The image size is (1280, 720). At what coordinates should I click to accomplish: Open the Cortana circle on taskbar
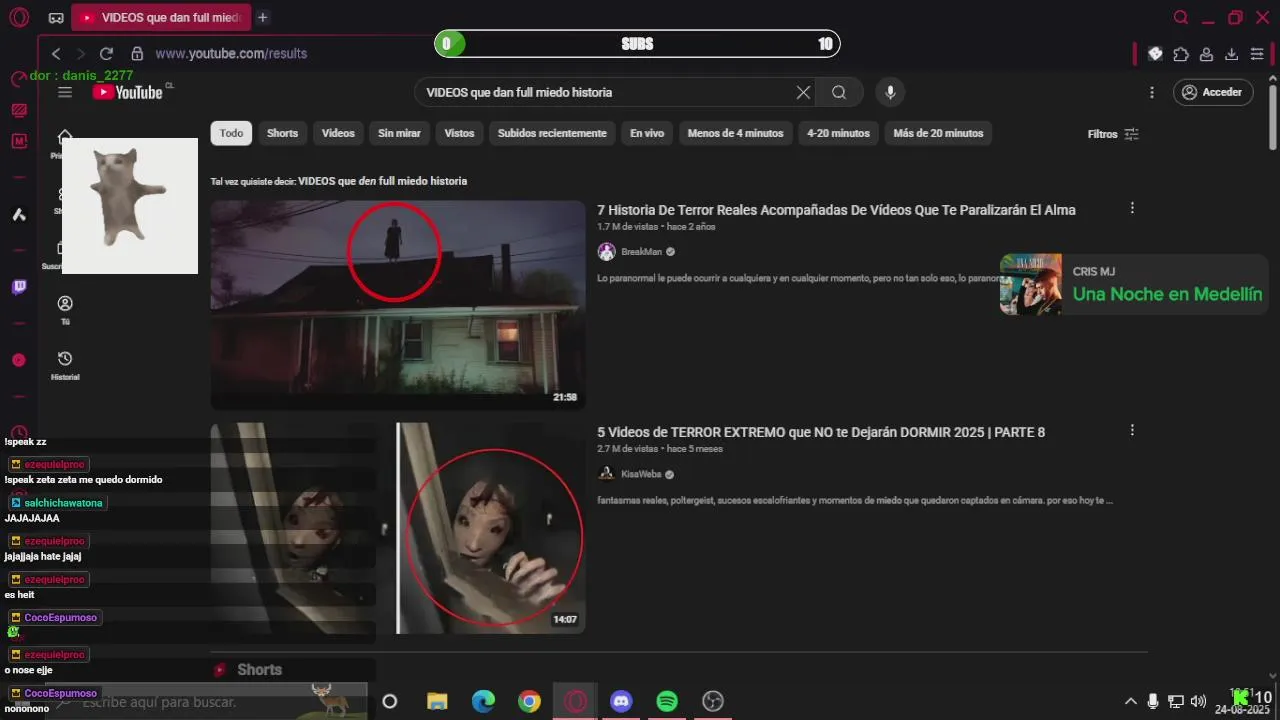[x=390, y=701]
